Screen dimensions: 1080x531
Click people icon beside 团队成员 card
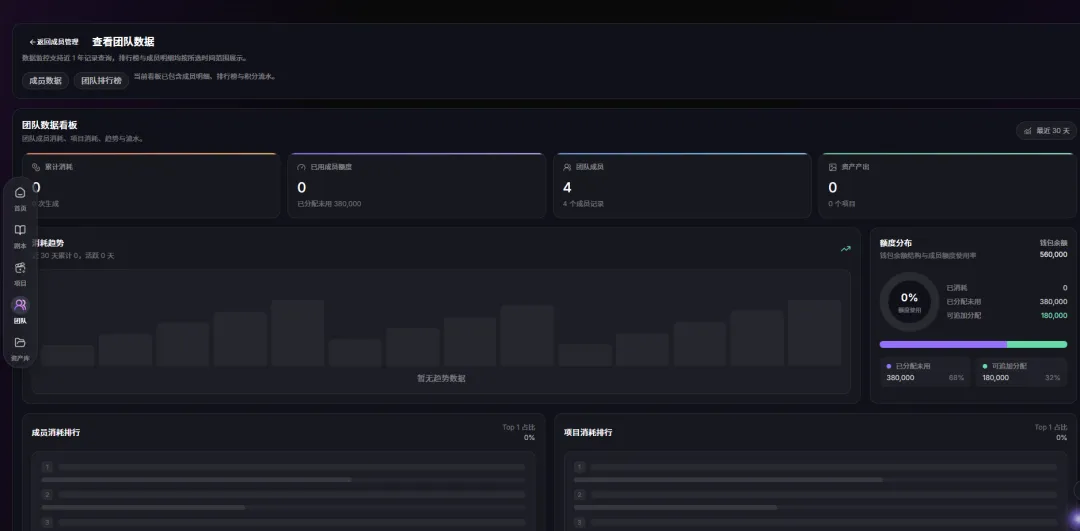point(567,167)
